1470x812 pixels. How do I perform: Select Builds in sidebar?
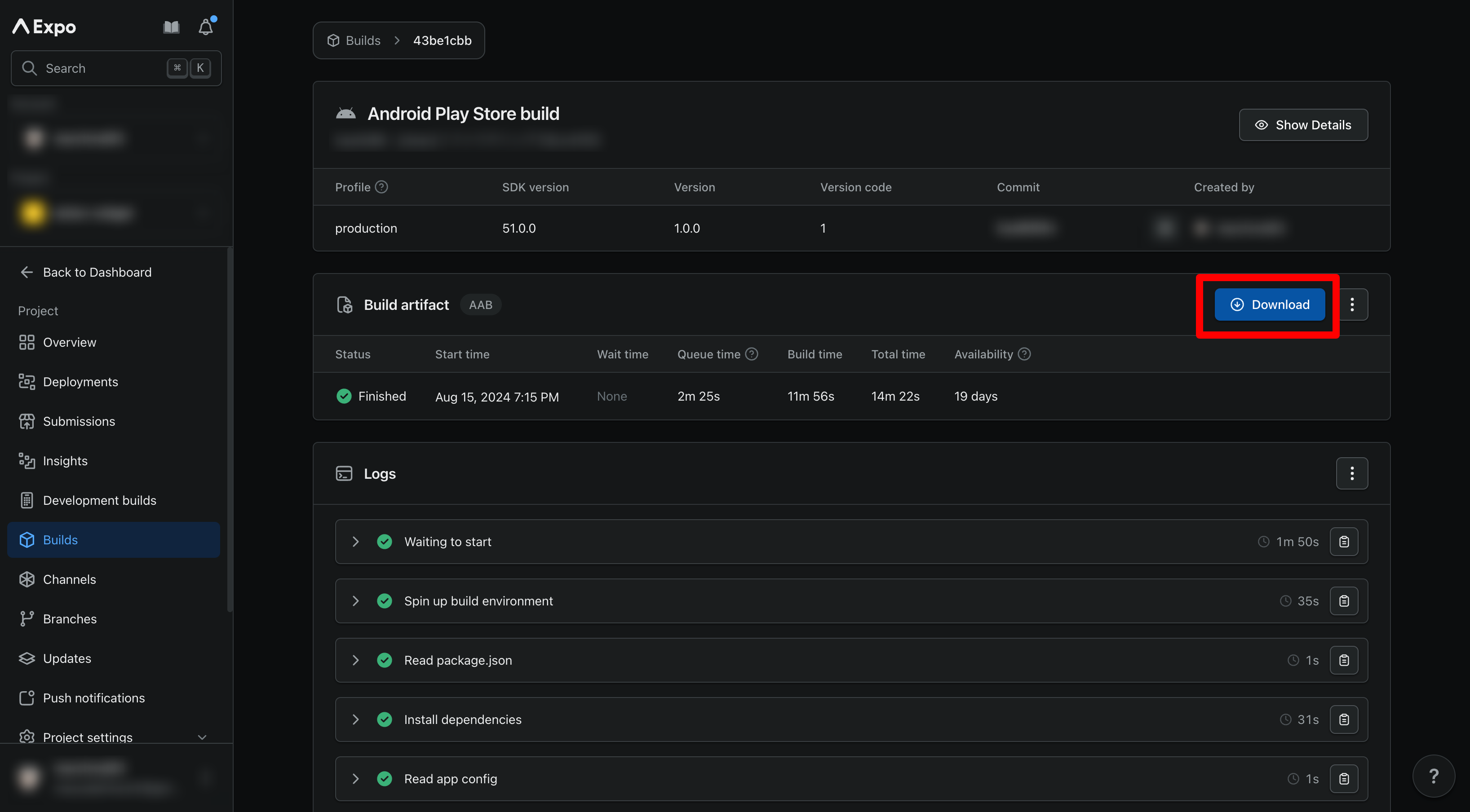[114, 540]
